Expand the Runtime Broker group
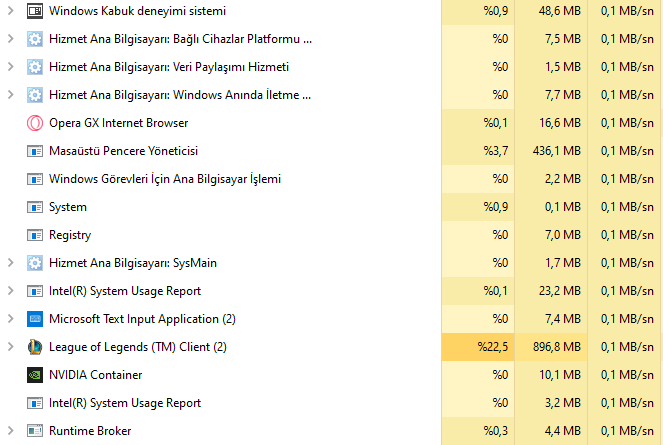Screen dimensions: 663x445 click(x=11, y=431)
